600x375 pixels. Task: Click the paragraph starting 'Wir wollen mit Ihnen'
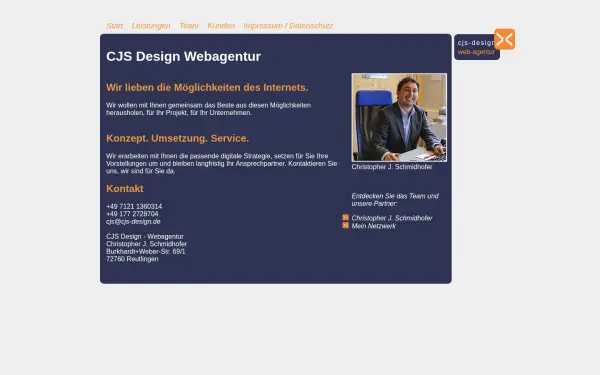click(x=209, y=109)
